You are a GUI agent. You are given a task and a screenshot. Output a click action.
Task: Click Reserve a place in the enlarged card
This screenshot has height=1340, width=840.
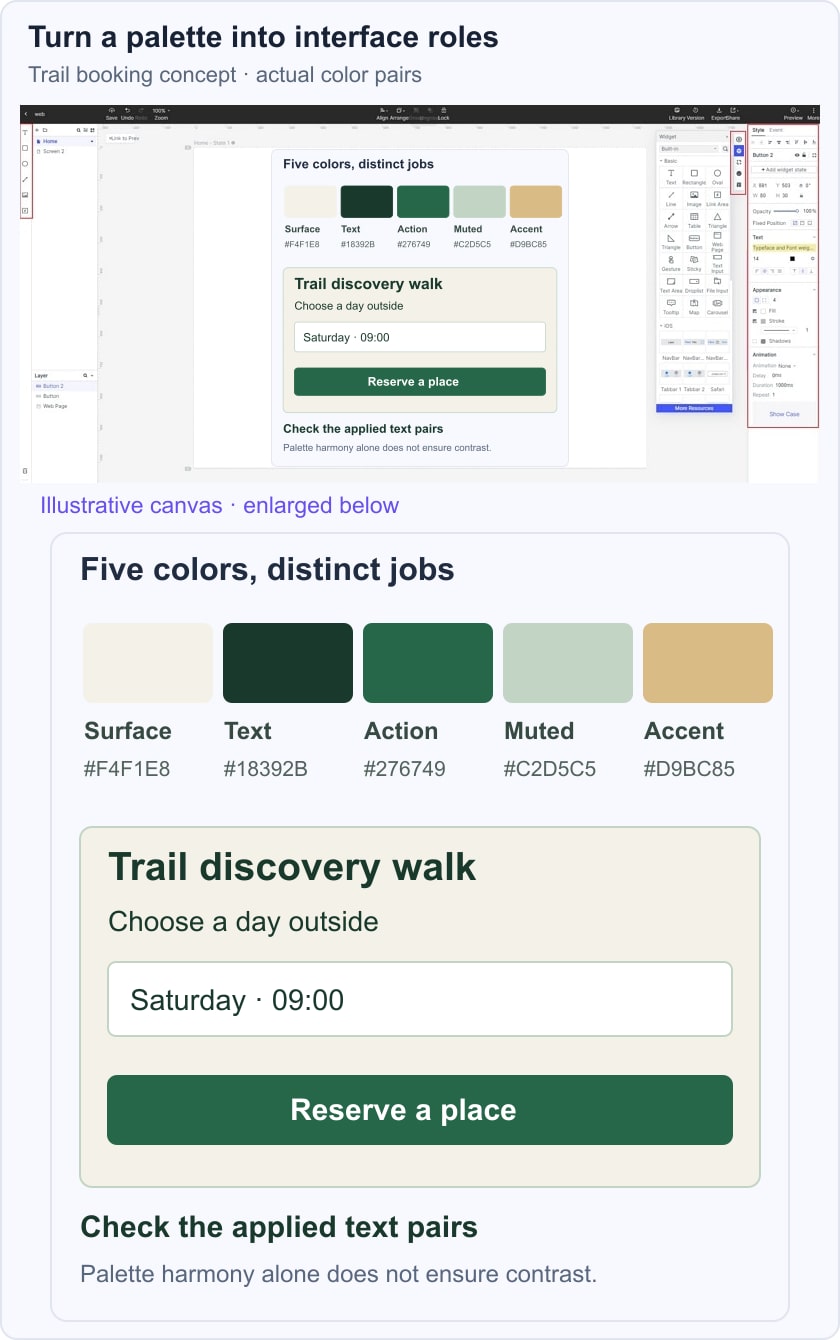[x=420, y=1110]
